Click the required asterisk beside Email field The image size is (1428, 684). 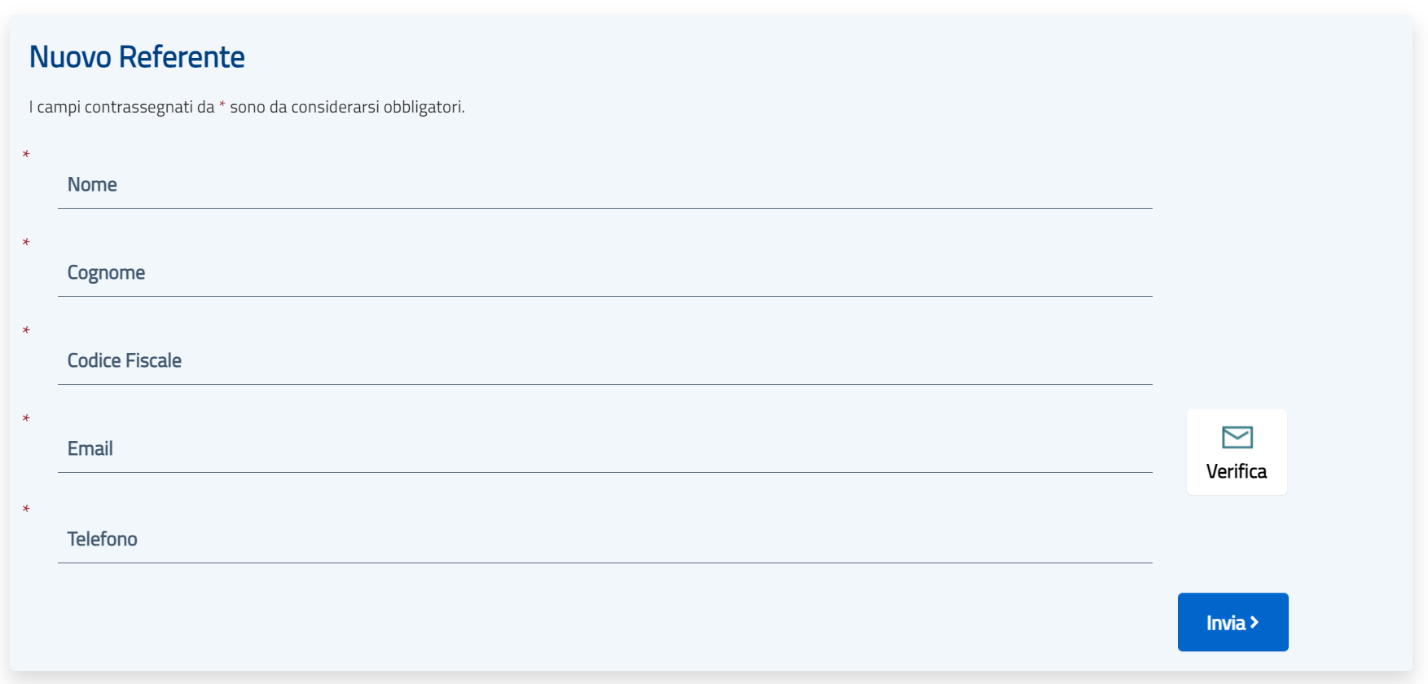(26, 419)
